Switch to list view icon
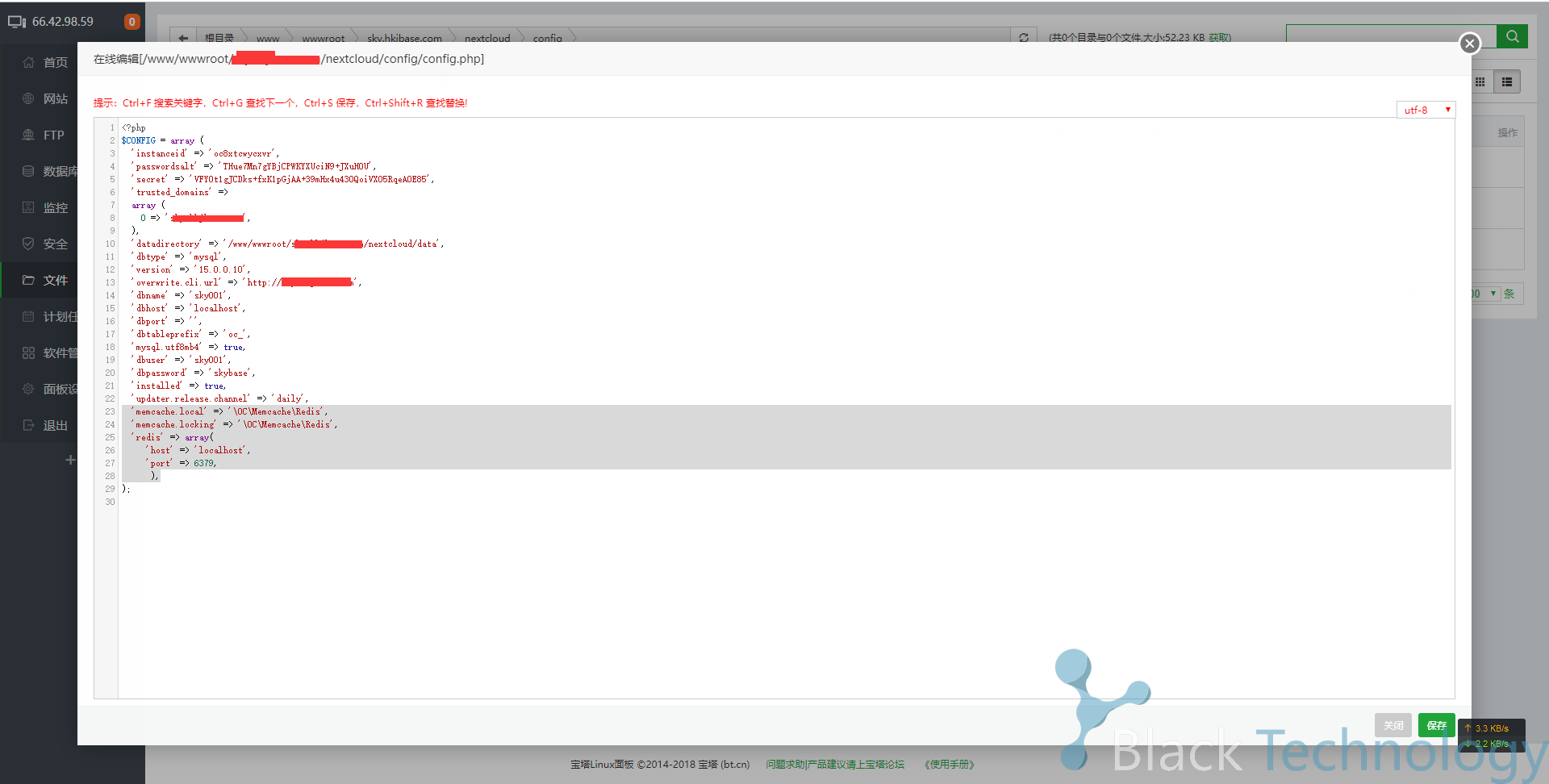Image resolution: width=1549 pixels, height=784 pixels. (1506, 82)
